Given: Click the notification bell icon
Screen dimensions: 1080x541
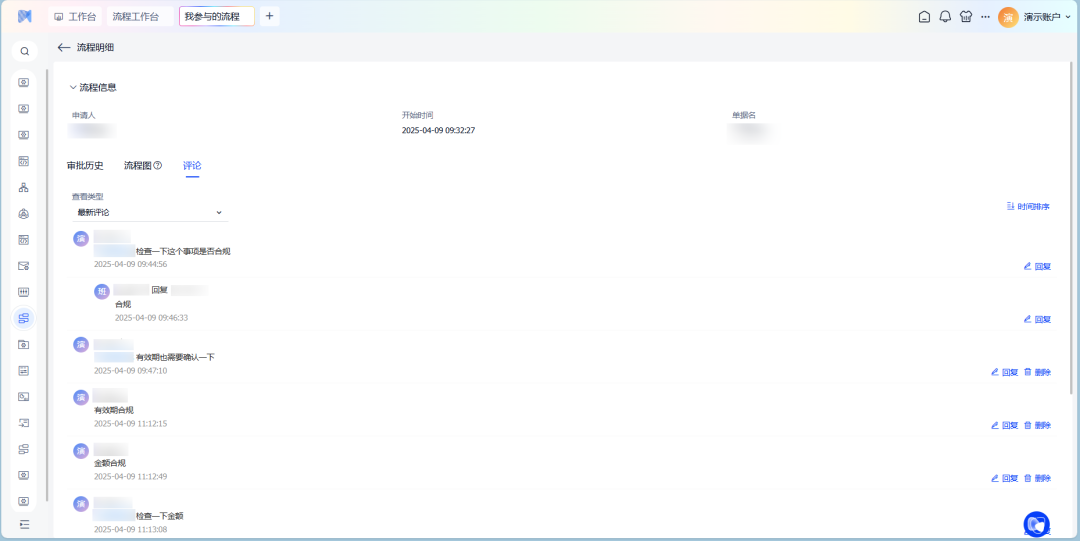Looking at the screenshot, I should [x=945, y=17].
